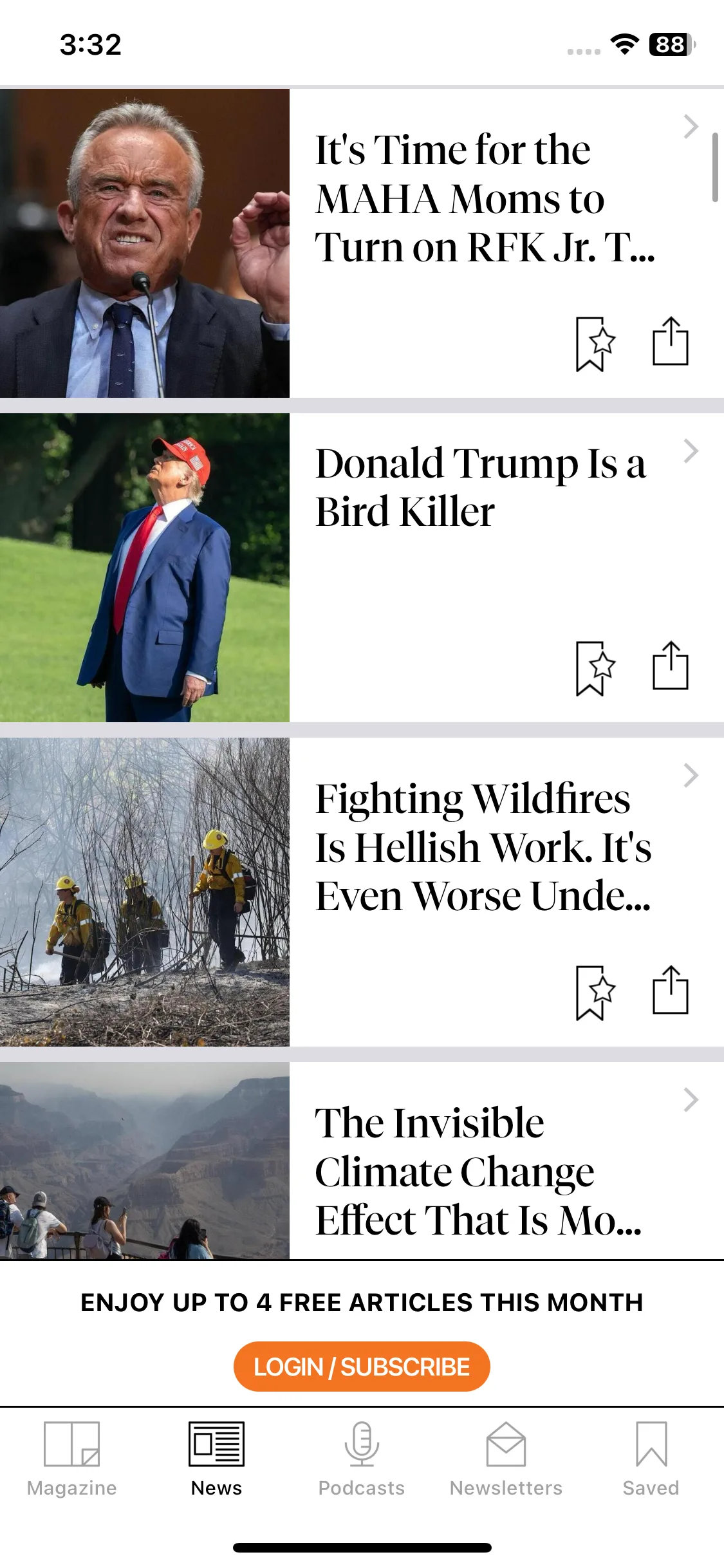Open MAHA Moms article via chevron arrow
Image resolution: width=724 pixels, height=1568 pixels.
pos(691,127)
